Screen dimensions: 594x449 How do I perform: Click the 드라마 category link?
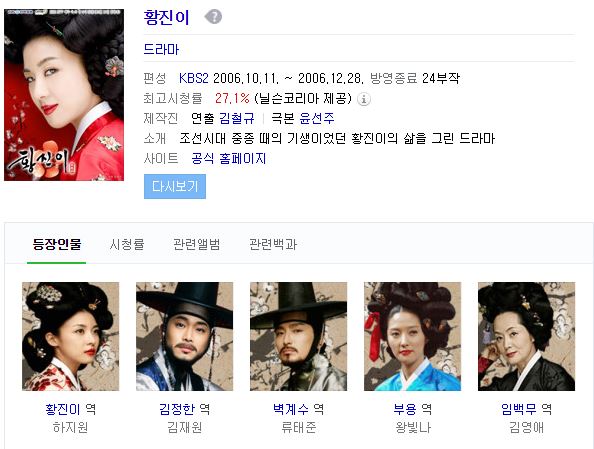pyautogui.click(x=161, y=49)
